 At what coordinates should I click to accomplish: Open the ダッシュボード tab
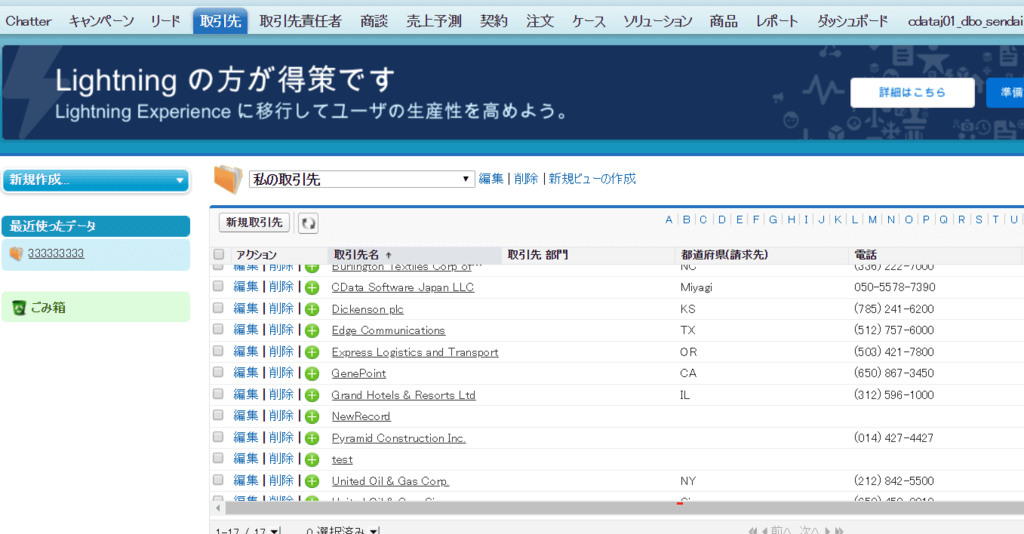[853, 21]
